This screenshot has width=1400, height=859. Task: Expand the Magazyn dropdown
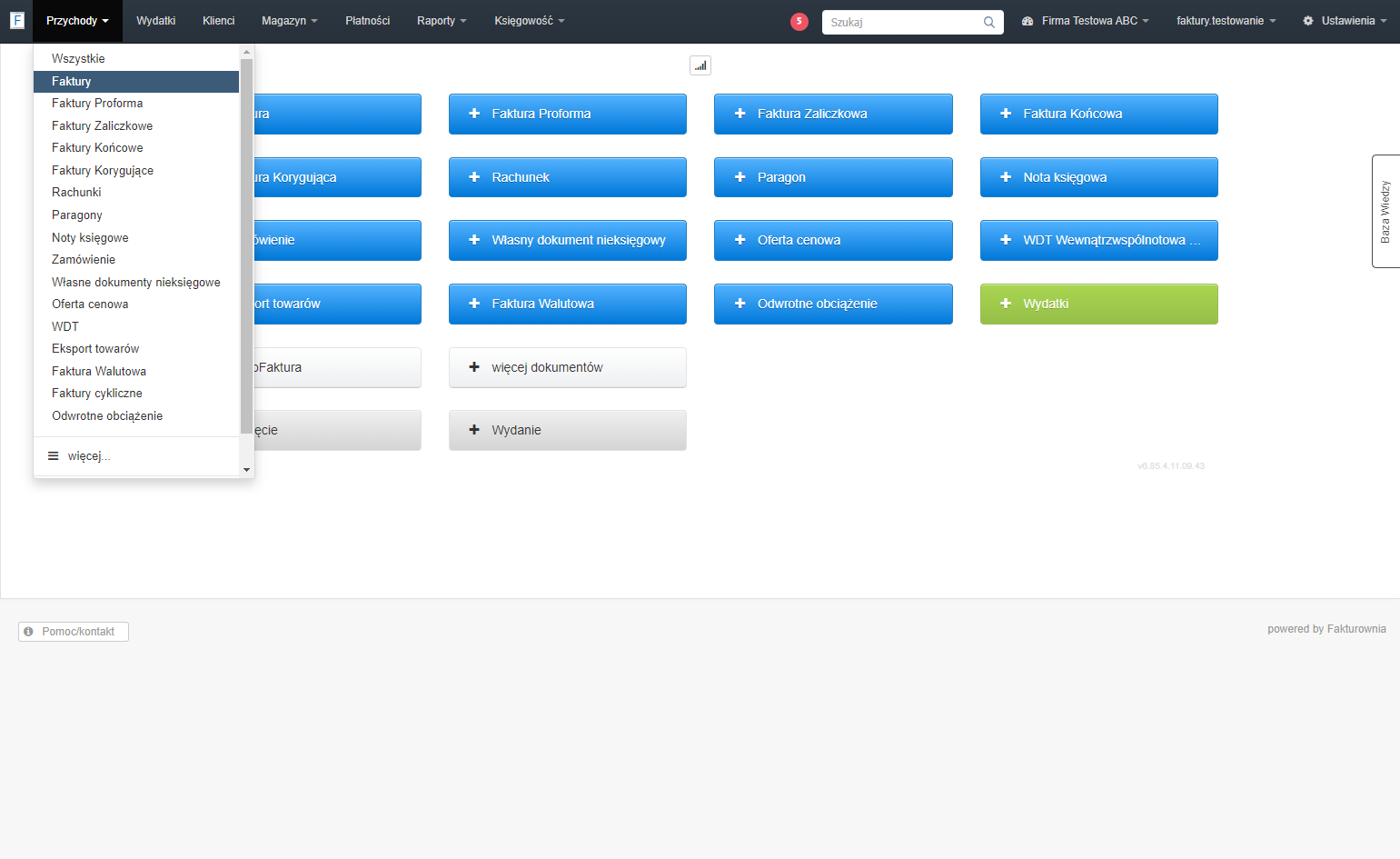[x=290, y=21]
